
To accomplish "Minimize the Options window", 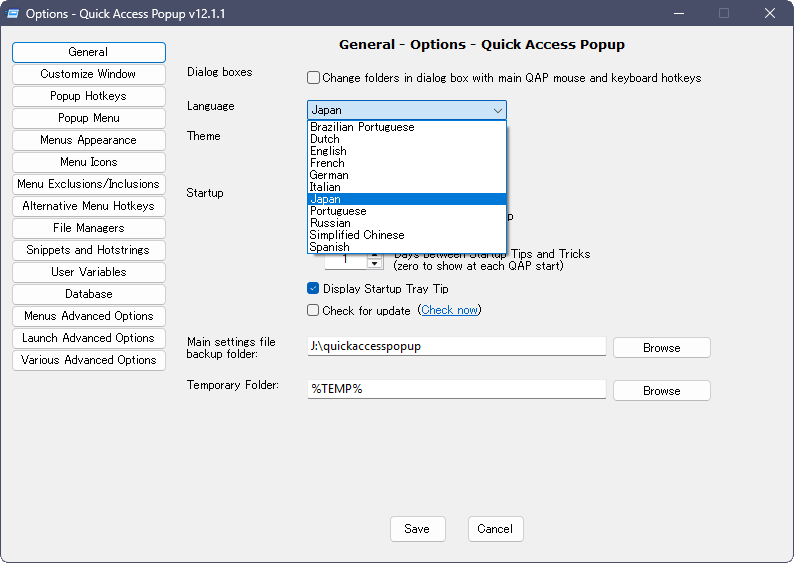I will point(679,13).
